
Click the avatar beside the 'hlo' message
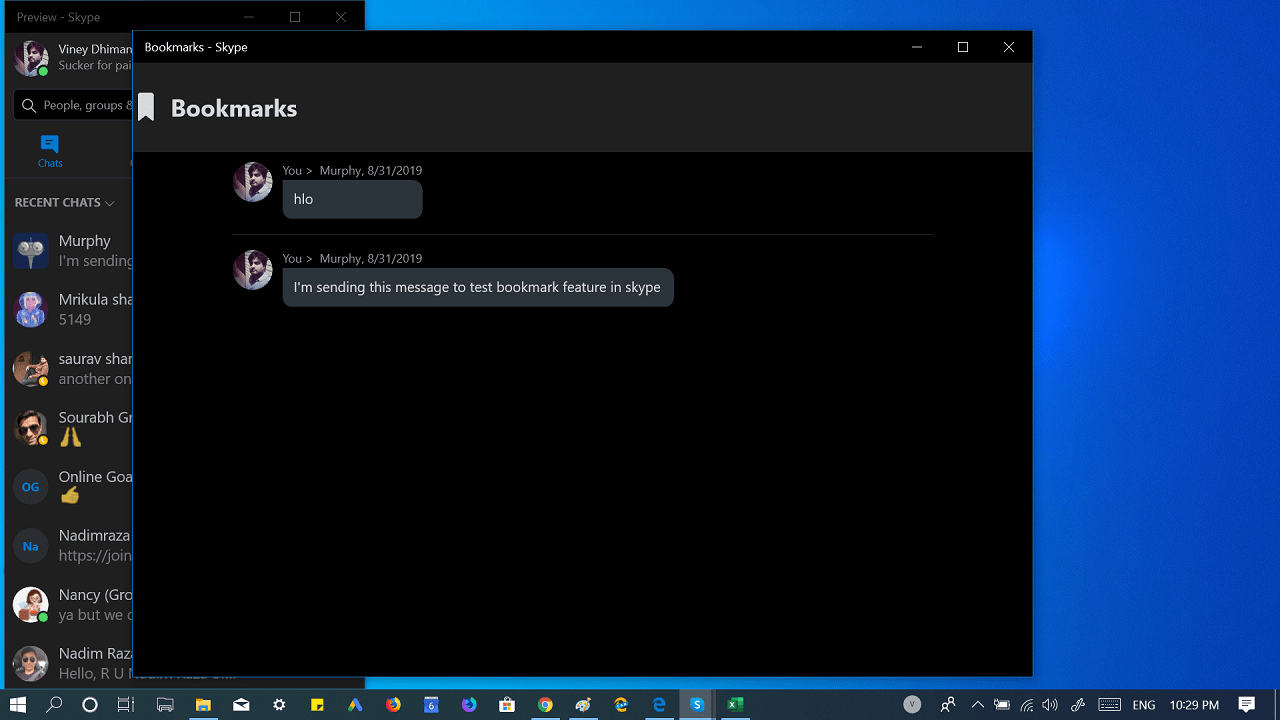tap(253, 182)
